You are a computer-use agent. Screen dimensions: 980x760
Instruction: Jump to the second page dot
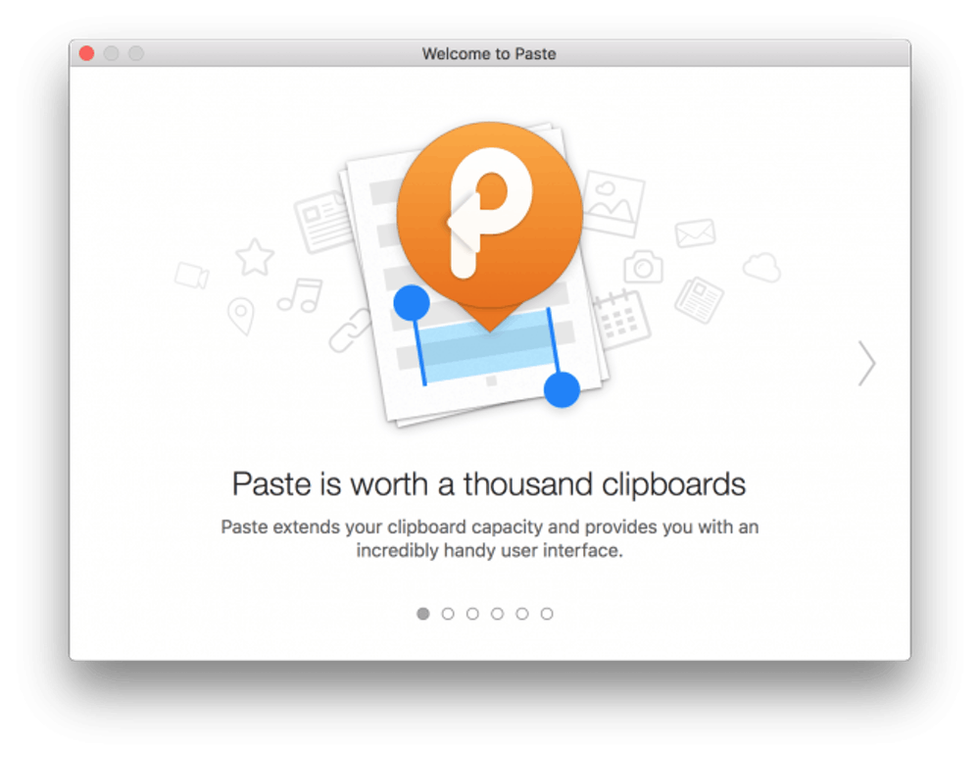coord(448,614)
